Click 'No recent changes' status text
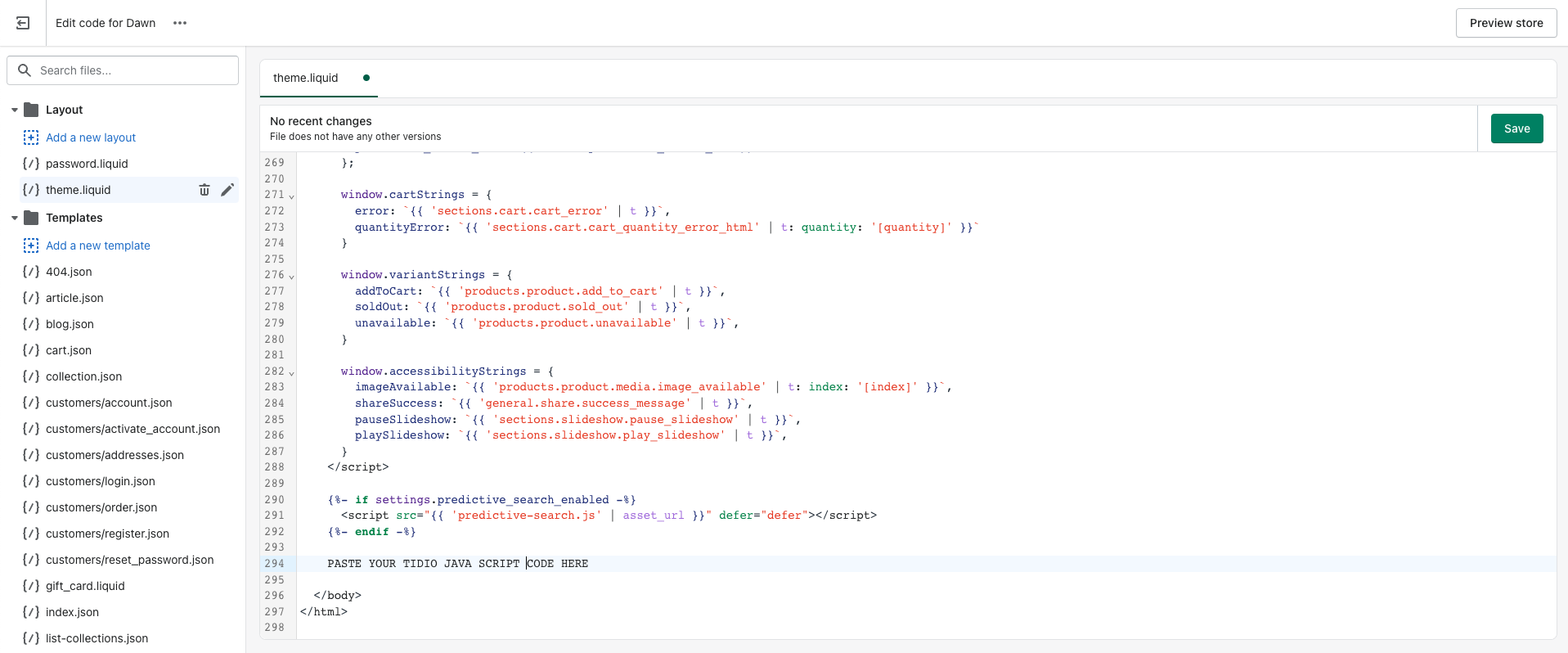This screenshot has height=653, width=1568. (321, 121)
